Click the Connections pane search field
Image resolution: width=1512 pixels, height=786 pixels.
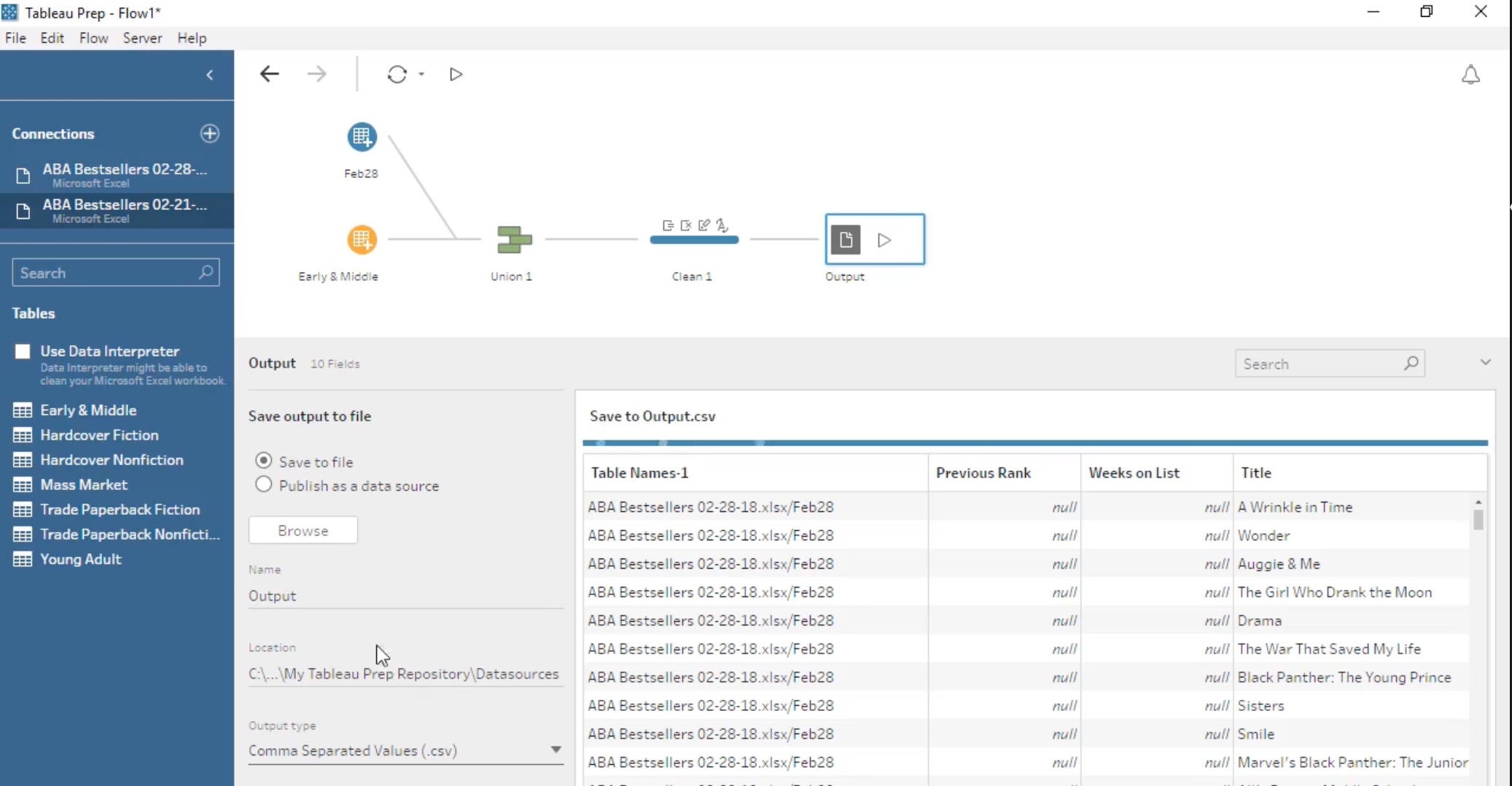115,273
